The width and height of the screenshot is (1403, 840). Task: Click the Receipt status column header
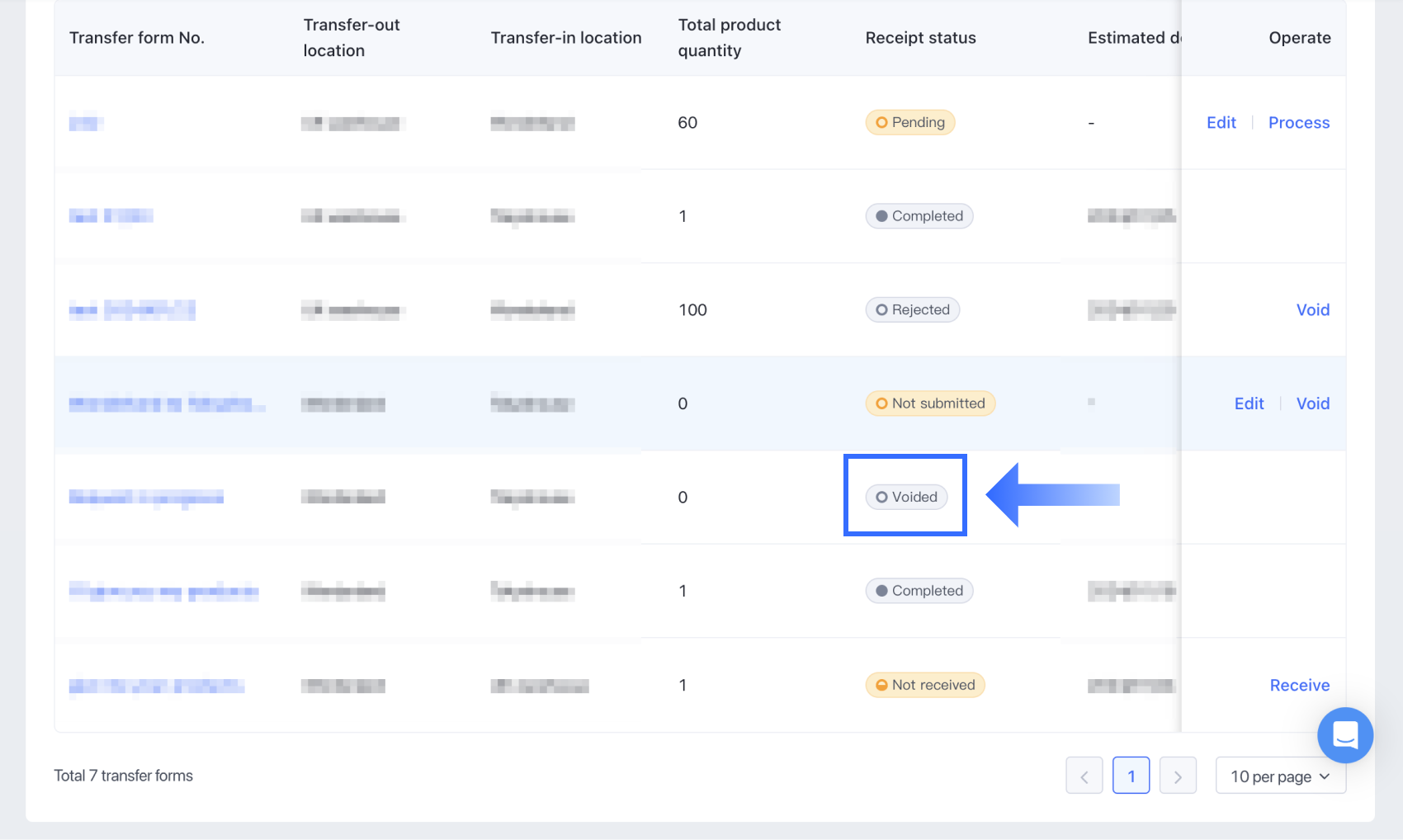tap(920, 38)
